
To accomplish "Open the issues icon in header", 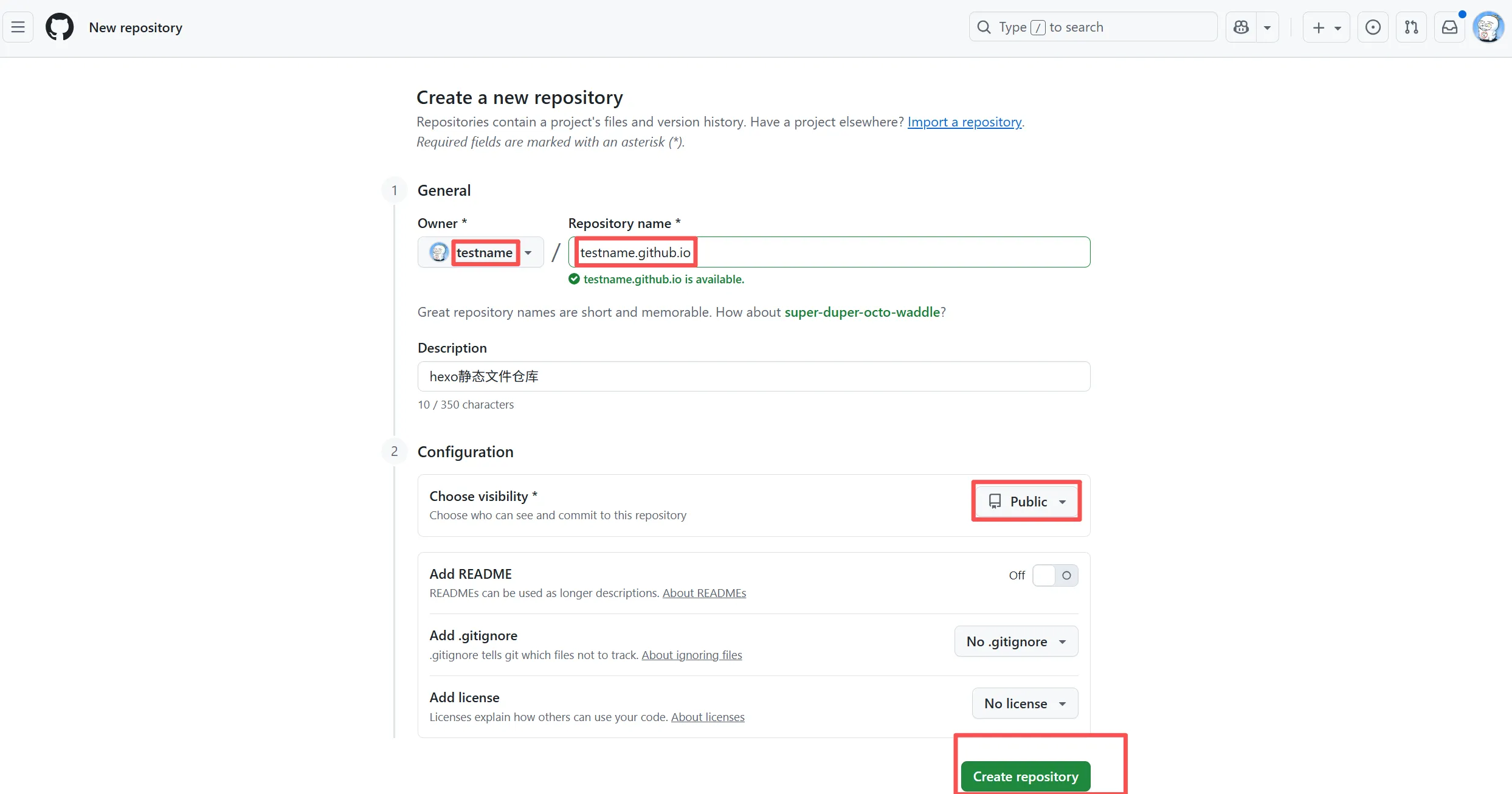I will pyautogui.click(x=1373, y=27).
